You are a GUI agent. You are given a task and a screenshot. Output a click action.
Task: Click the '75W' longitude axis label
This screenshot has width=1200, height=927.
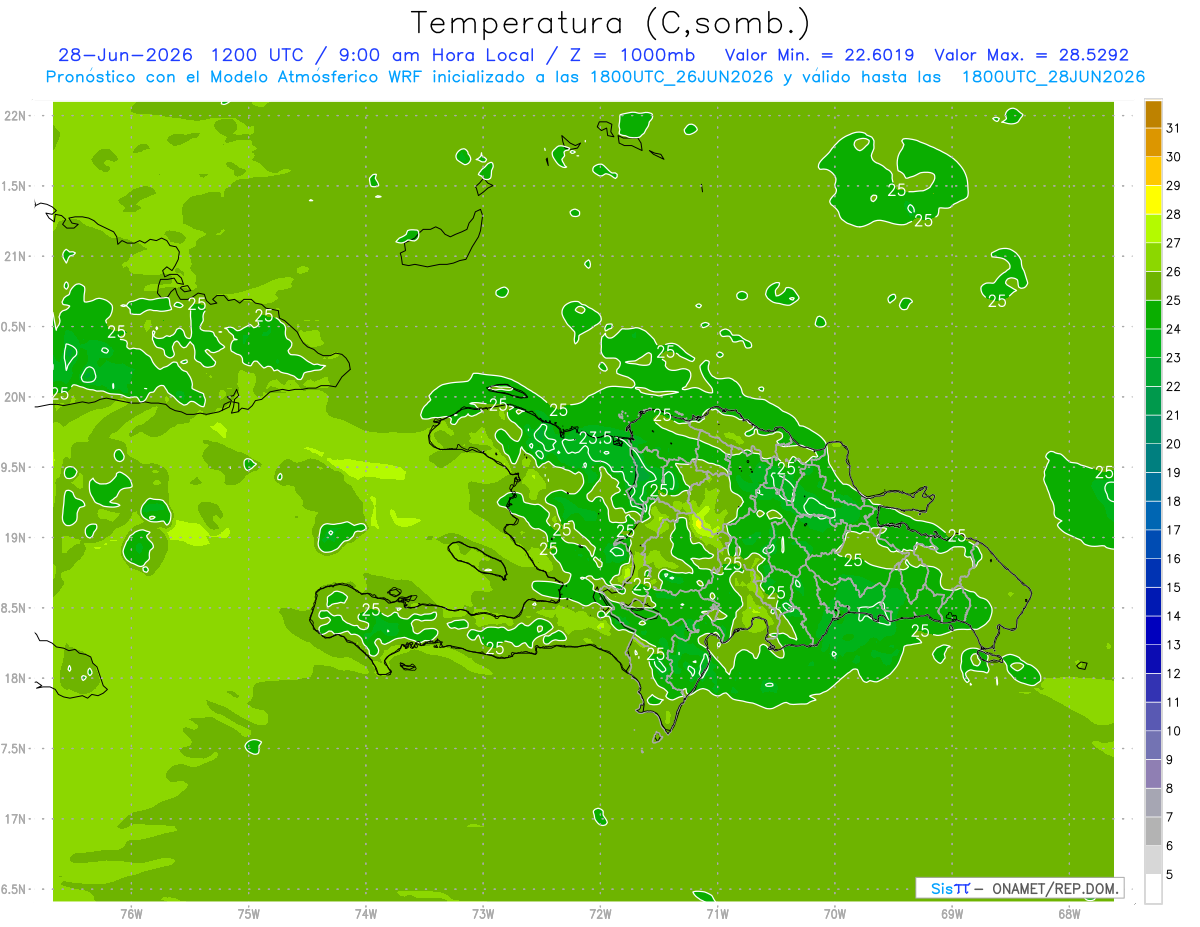249,913
